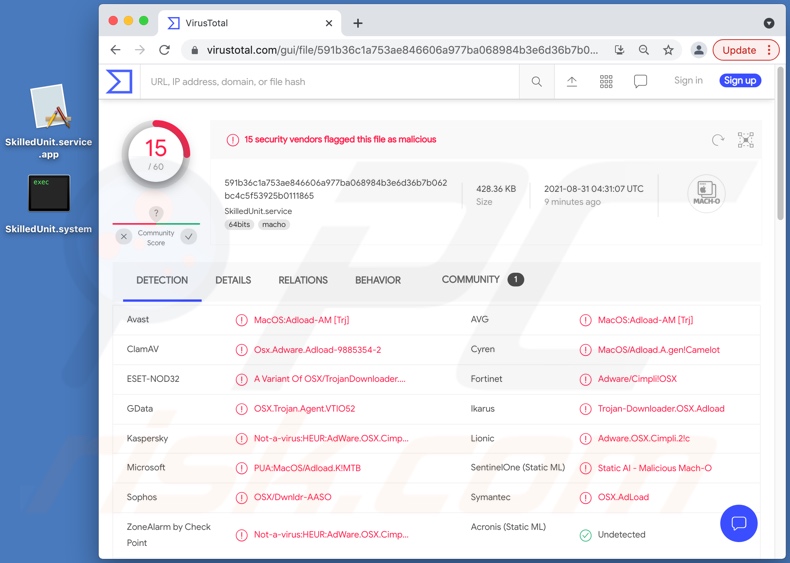The width and height of the screenshot is (790, 563).
Task: Click Lionic result Adware.OSX.Cimpli.2!c
Action: [644, 439]
